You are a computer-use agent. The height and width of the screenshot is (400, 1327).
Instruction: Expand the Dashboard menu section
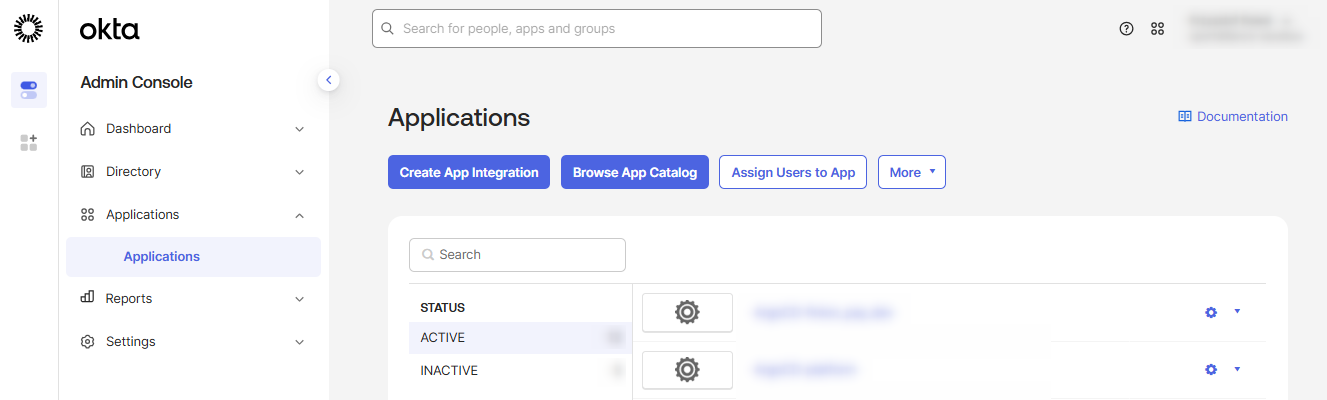tap(193, 129)
